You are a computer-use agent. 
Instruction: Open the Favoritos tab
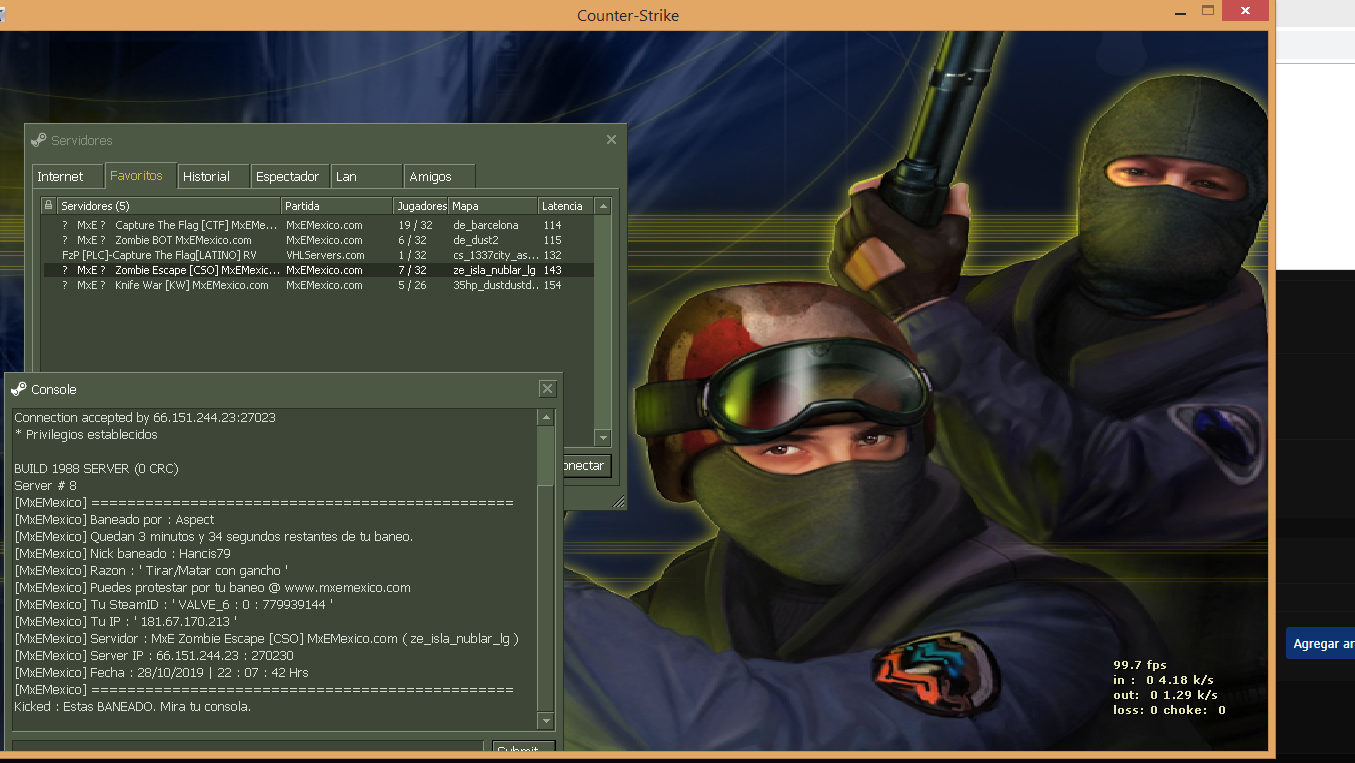[x=140, y=175]
